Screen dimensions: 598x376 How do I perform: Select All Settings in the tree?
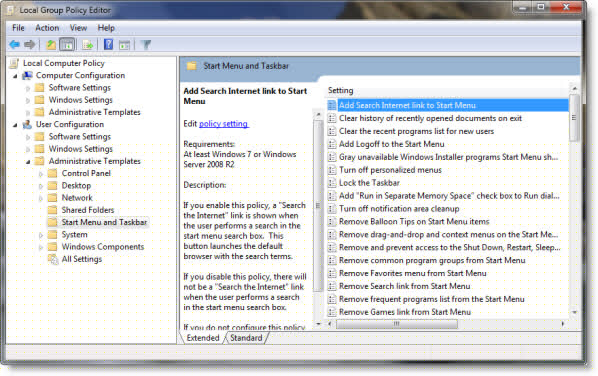[82, 259]
